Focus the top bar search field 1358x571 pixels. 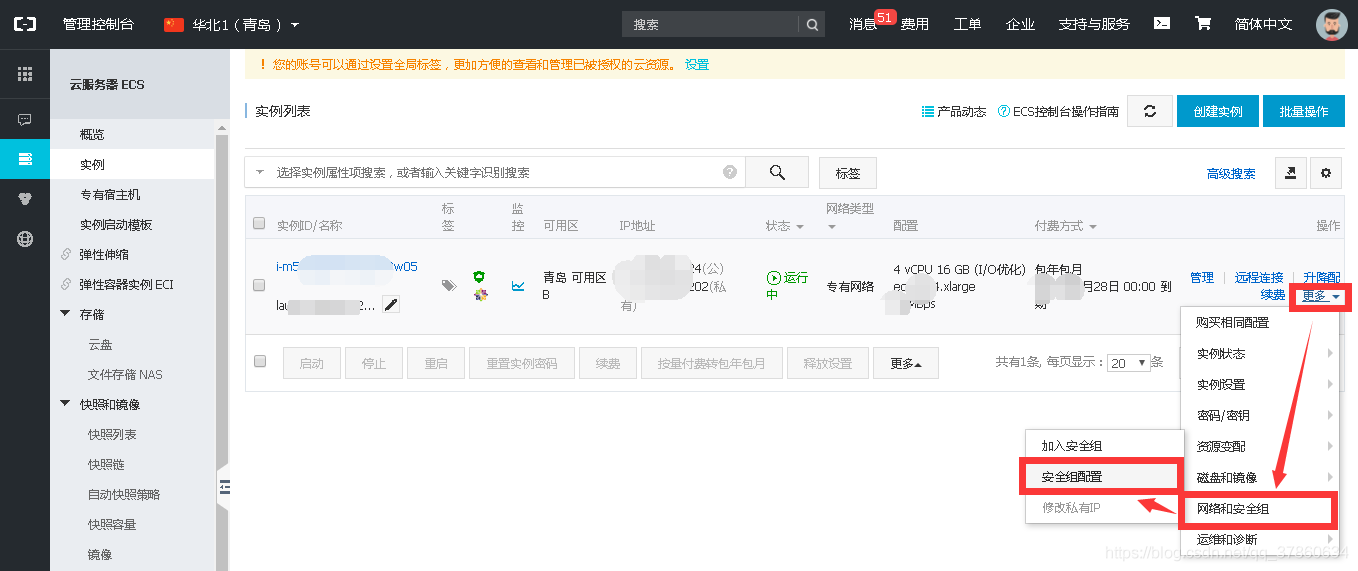coord(710,24)
